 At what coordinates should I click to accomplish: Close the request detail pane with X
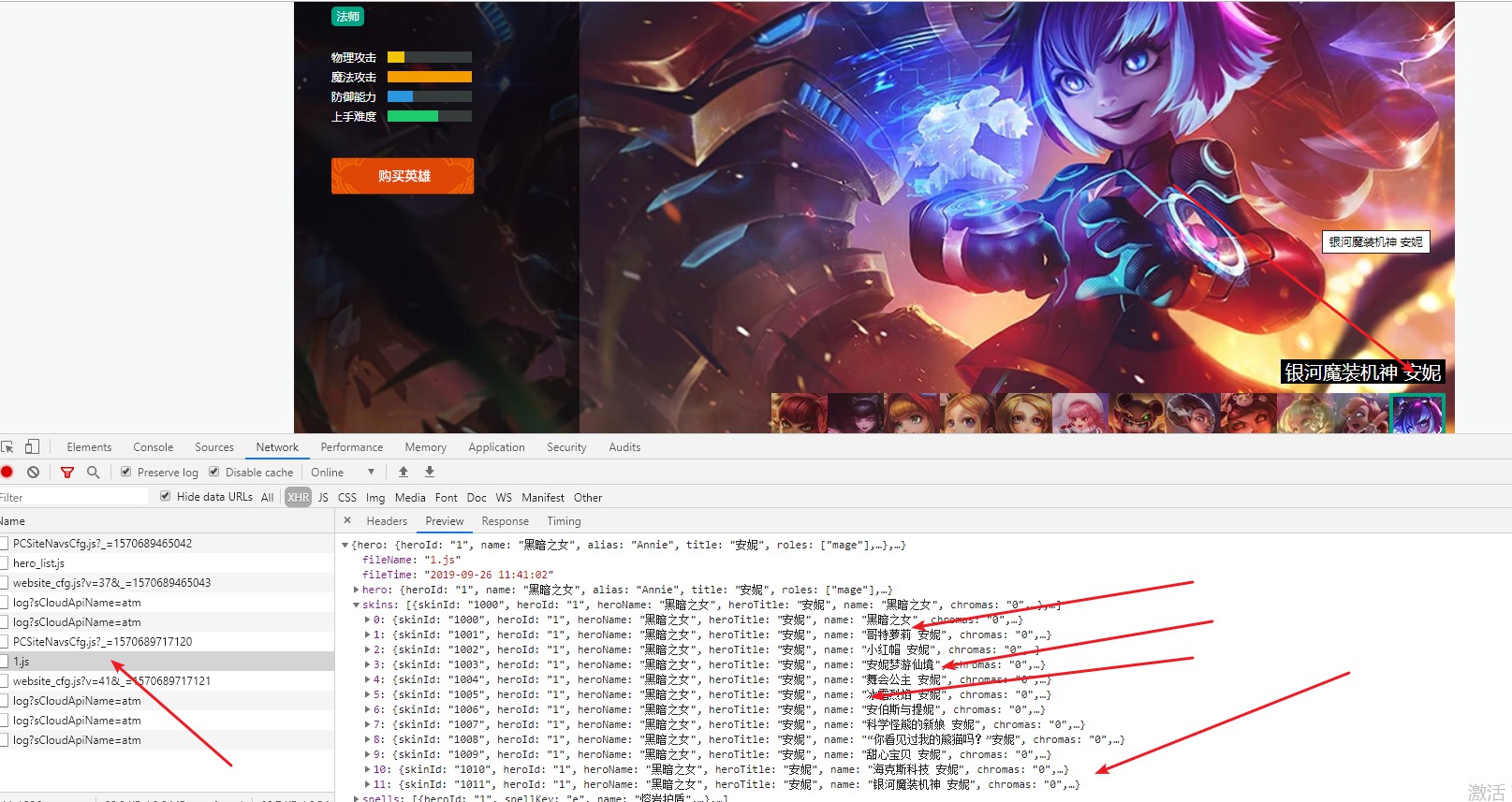click(x=347, y=521)
